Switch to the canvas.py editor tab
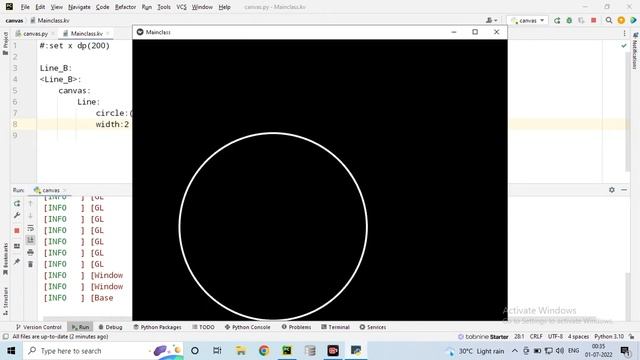The image size is (640, 360). [x=35, y=33]
